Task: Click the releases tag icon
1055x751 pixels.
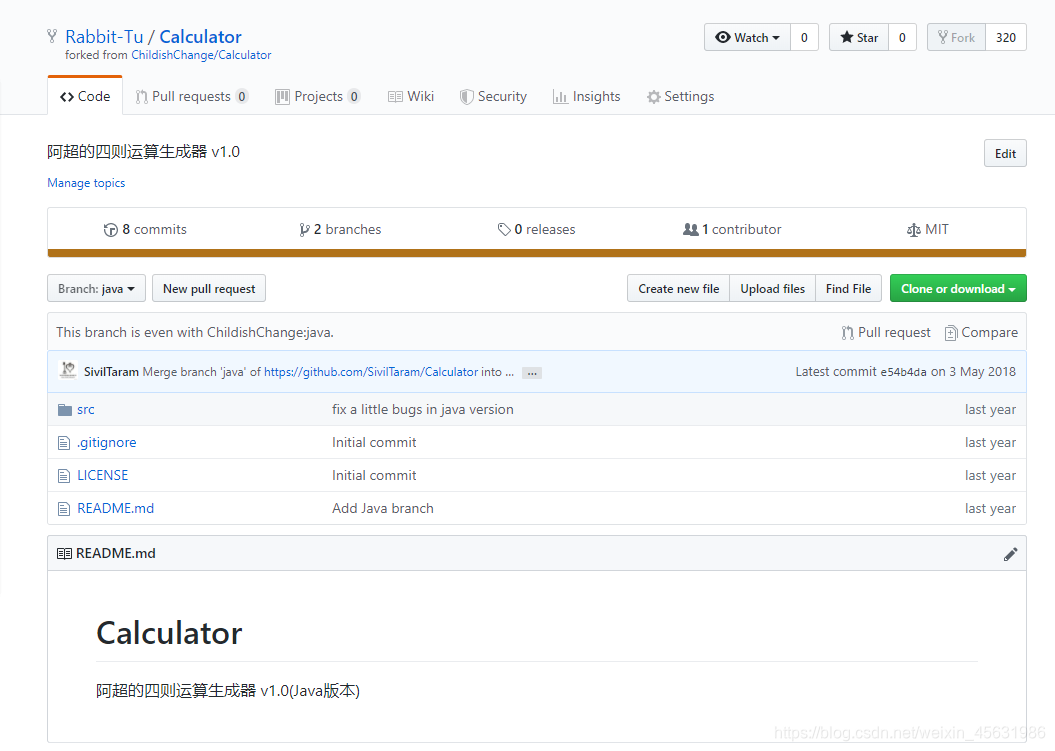Action: coord(504,230)
